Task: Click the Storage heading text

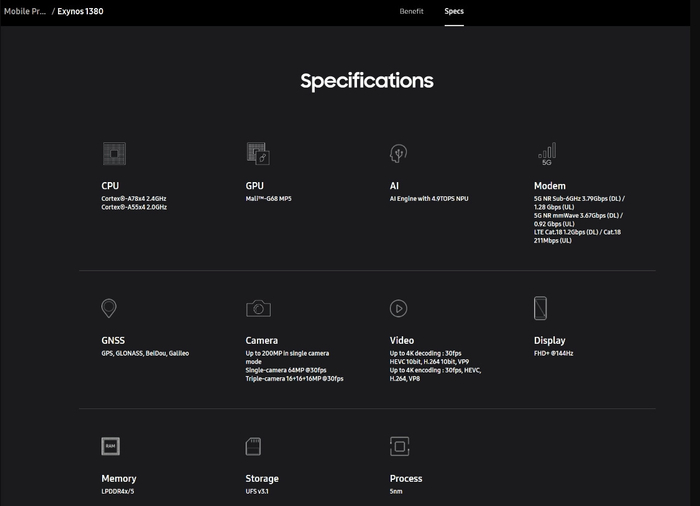Action: pos(262,478)
